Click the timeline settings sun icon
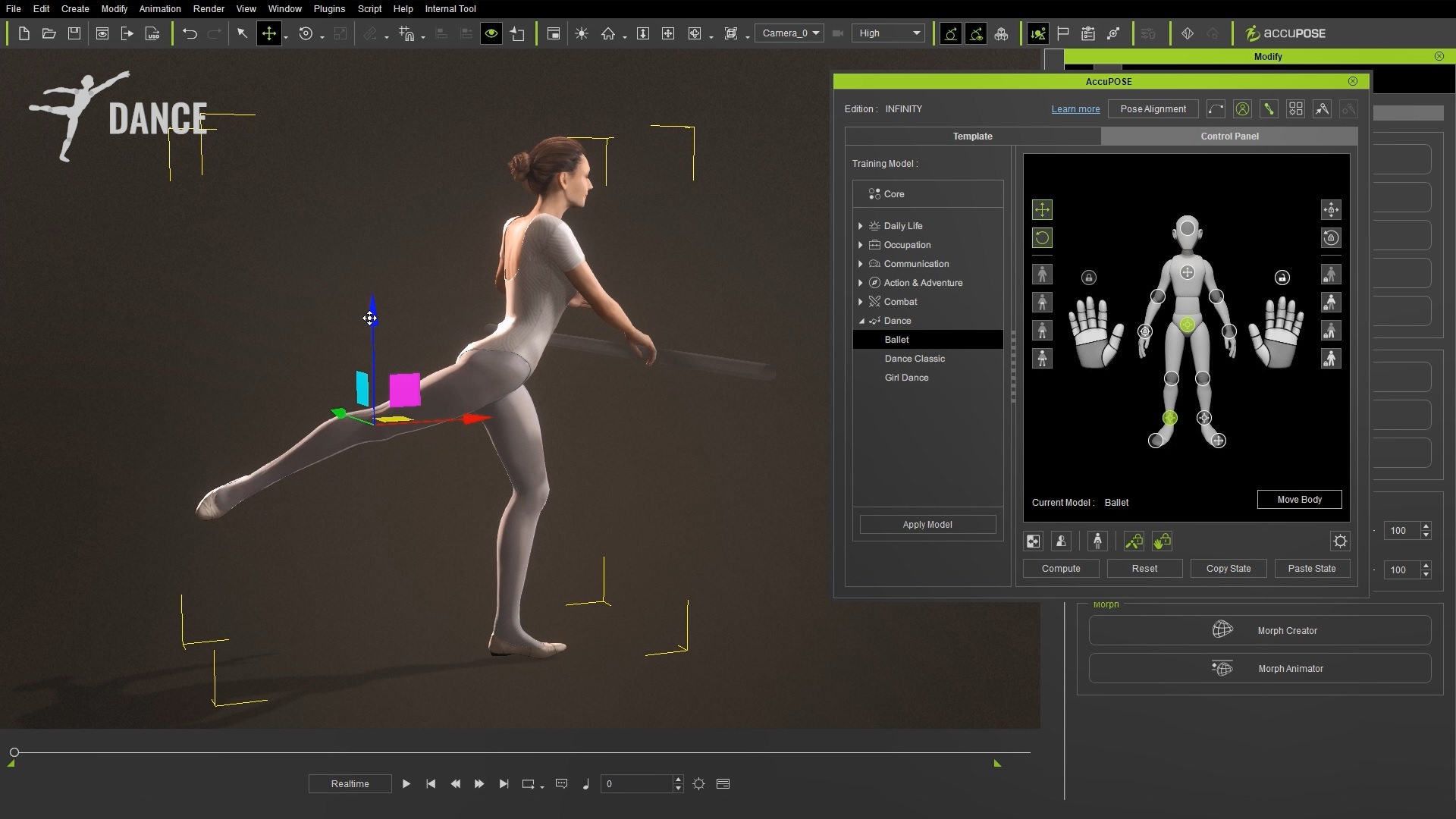1456x819 pixels. pyautogui.click(x=698, y=784)
